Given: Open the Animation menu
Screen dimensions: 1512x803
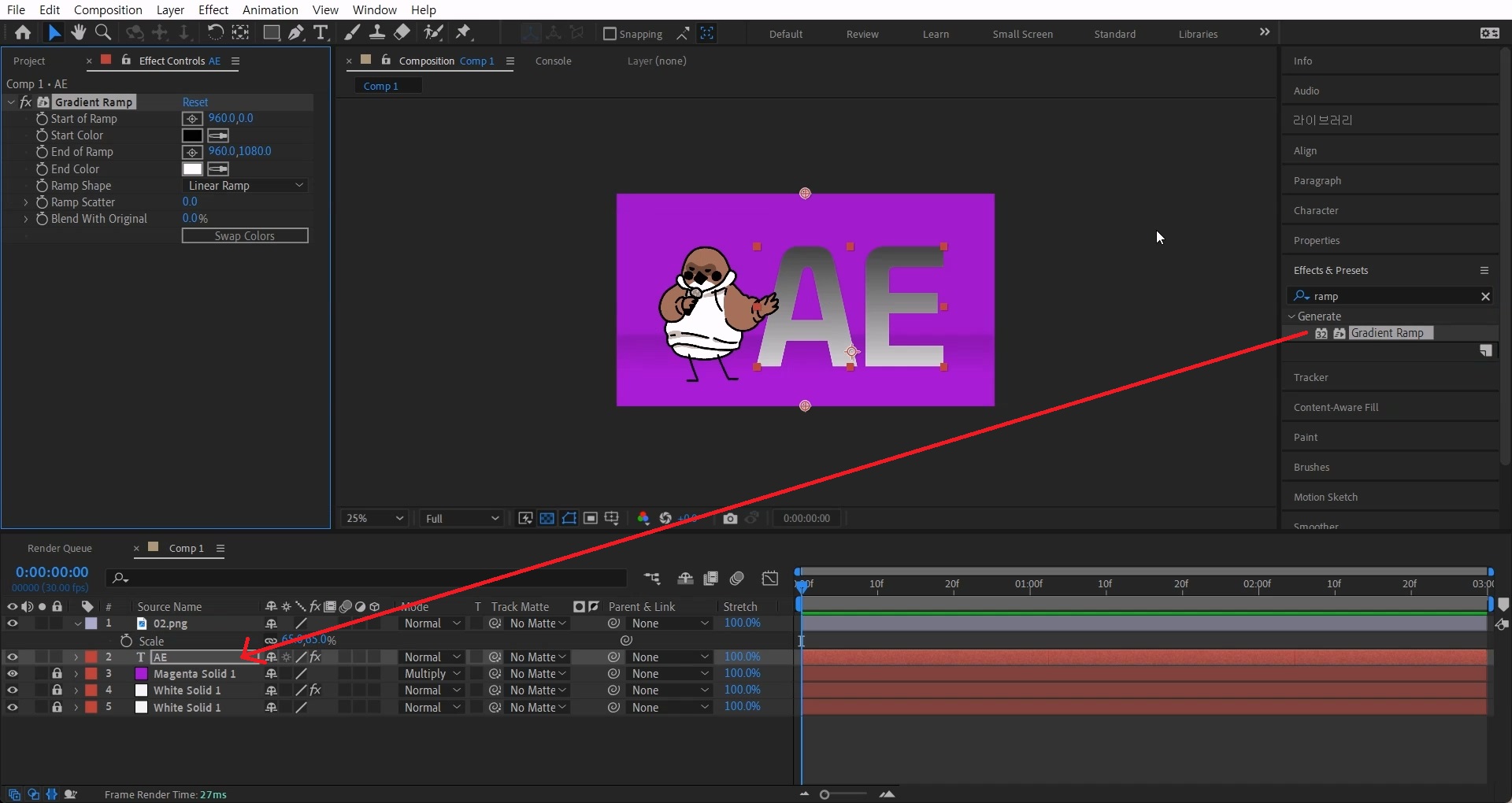Looking at the screenshot, I should tap(270, 9).
